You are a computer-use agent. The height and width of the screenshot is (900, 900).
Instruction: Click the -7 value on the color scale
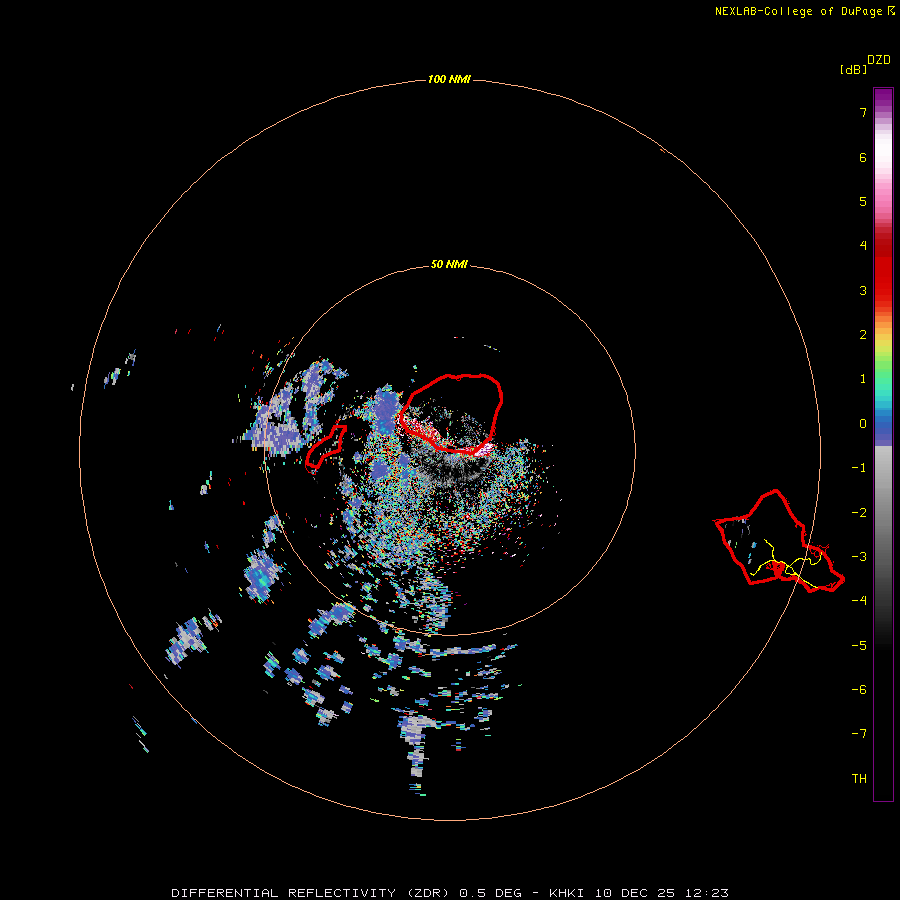click(859, 734)
